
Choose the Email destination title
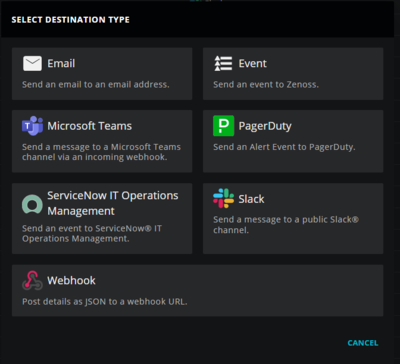tap(61, 63)
